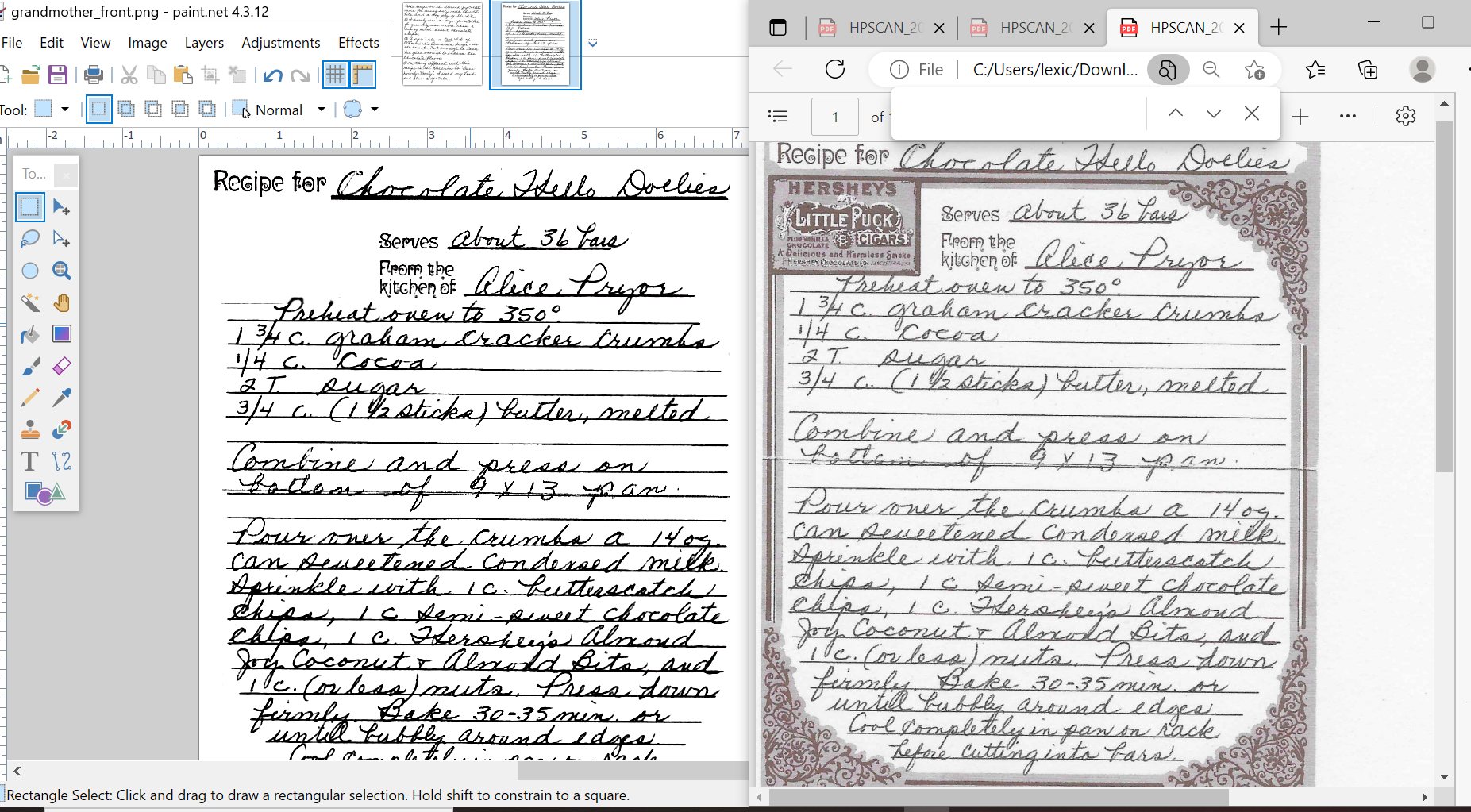This screenshot has width=1471, height=812.
Task: Select the Text tool
Action: pyautogui.click(x=29, y=461)
